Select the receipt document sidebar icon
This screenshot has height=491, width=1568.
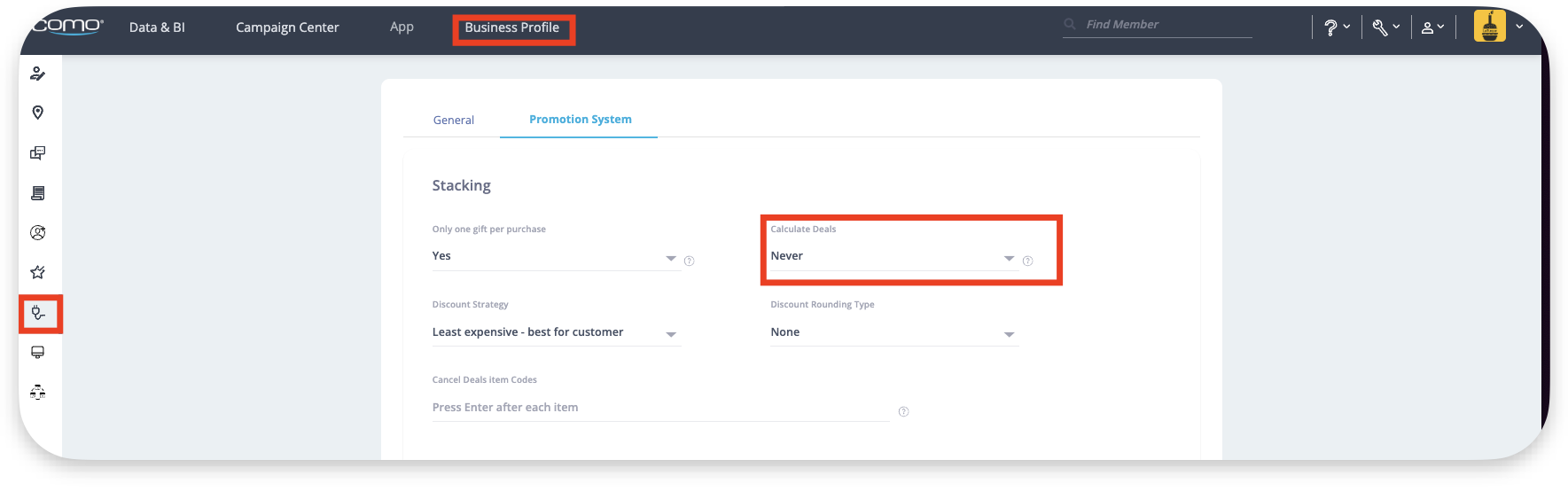click(38, 193)
